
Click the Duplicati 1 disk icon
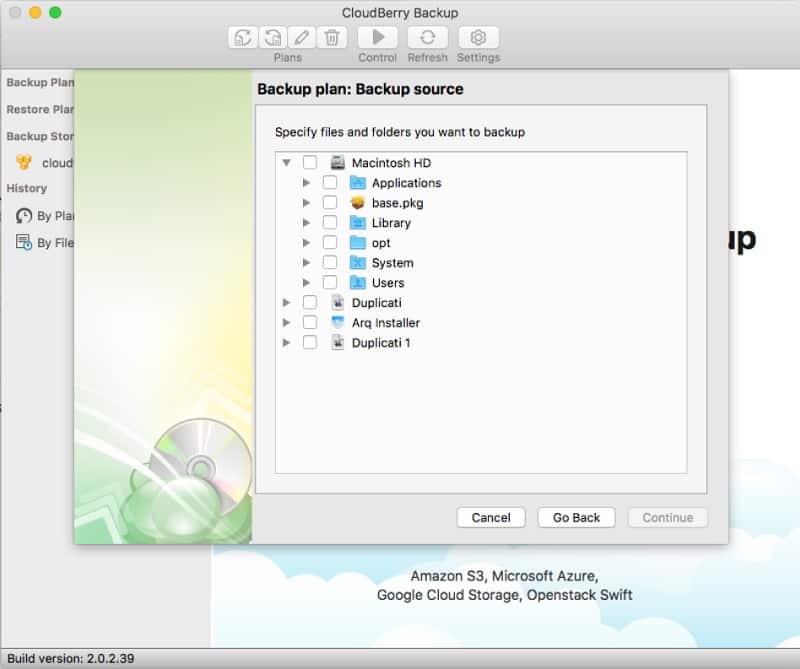338,342
